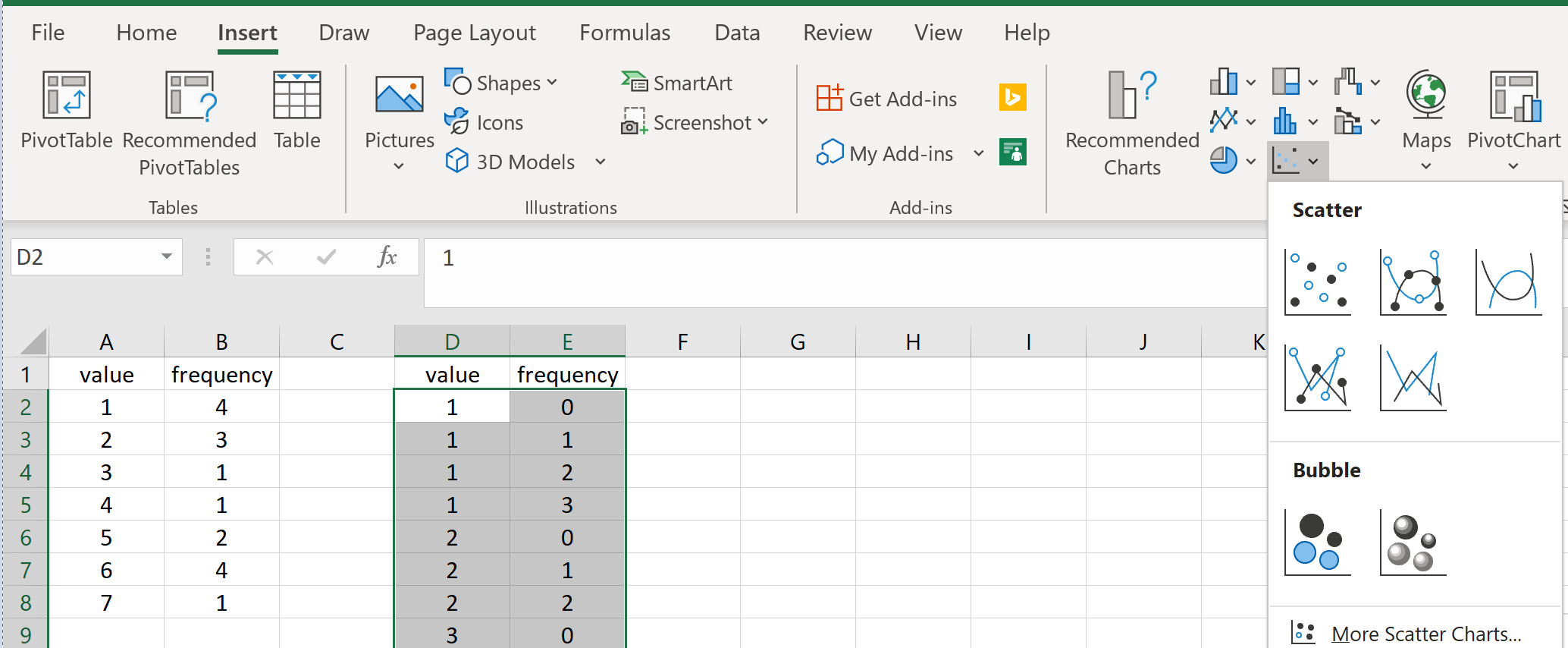Choose Scatter with Smooth Lines only
Screen dimensions: 1568x648
click(1508, 282)
